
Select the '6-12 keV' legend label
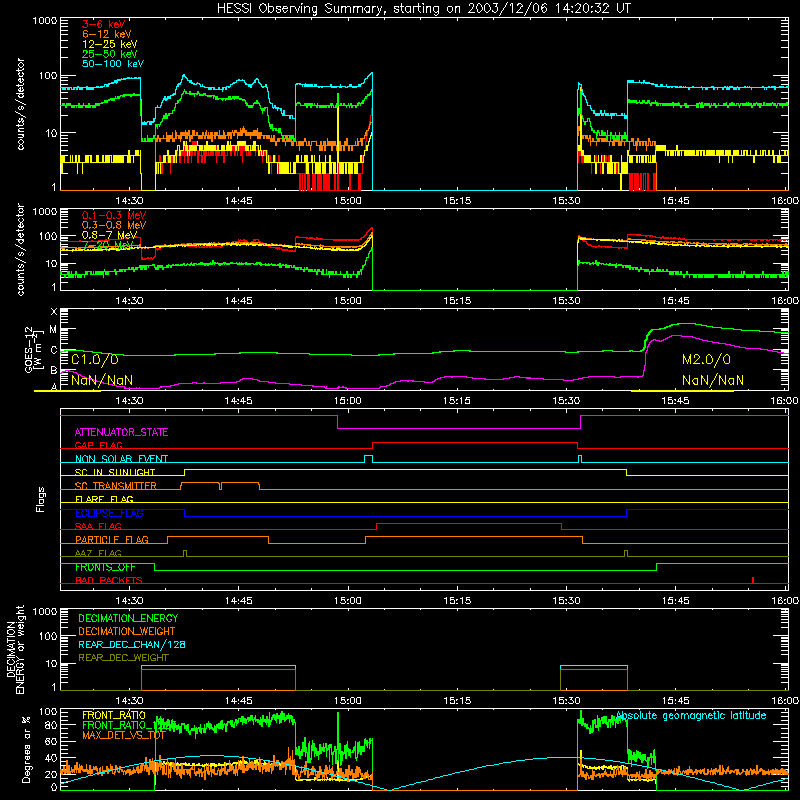(107, 34)
